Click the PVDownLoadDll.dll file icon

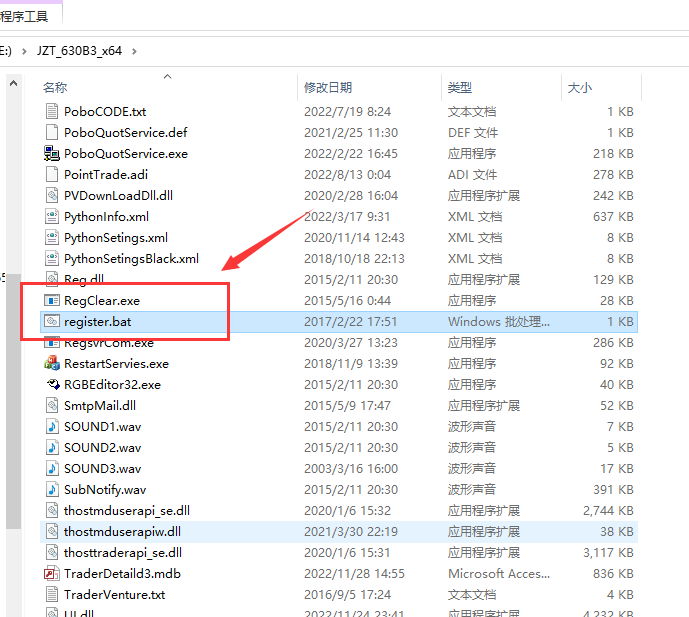[x=52, y=195]
